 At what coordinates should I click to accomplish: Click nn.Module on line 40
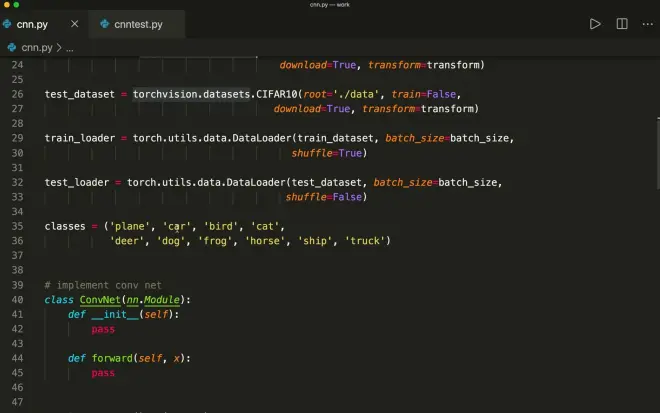pos(153,300)
